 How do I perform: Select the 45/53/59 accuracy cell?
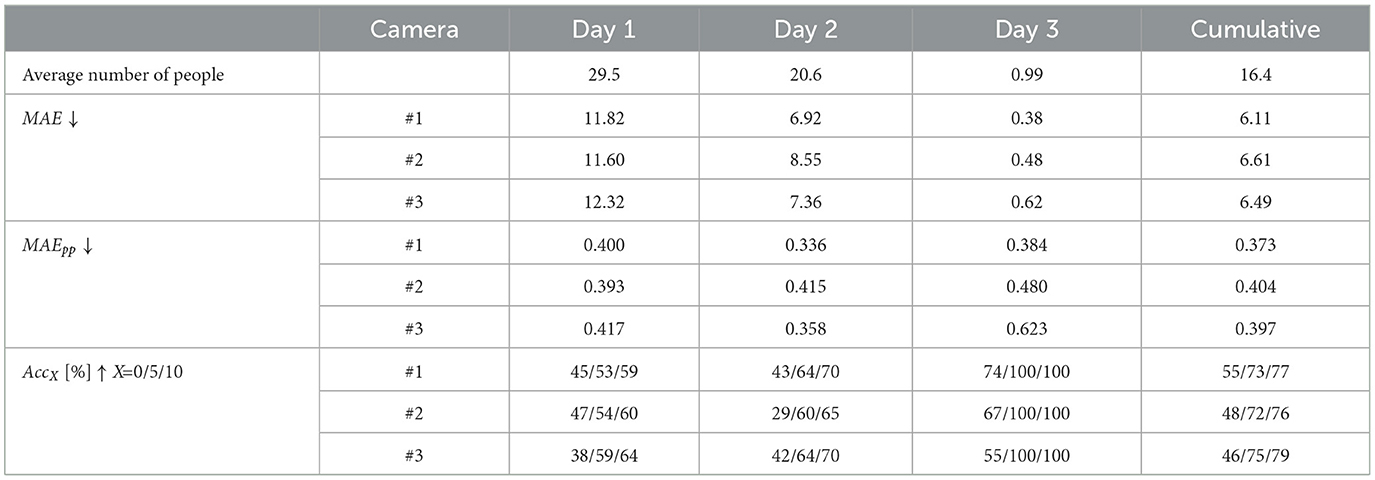point(604,369)
